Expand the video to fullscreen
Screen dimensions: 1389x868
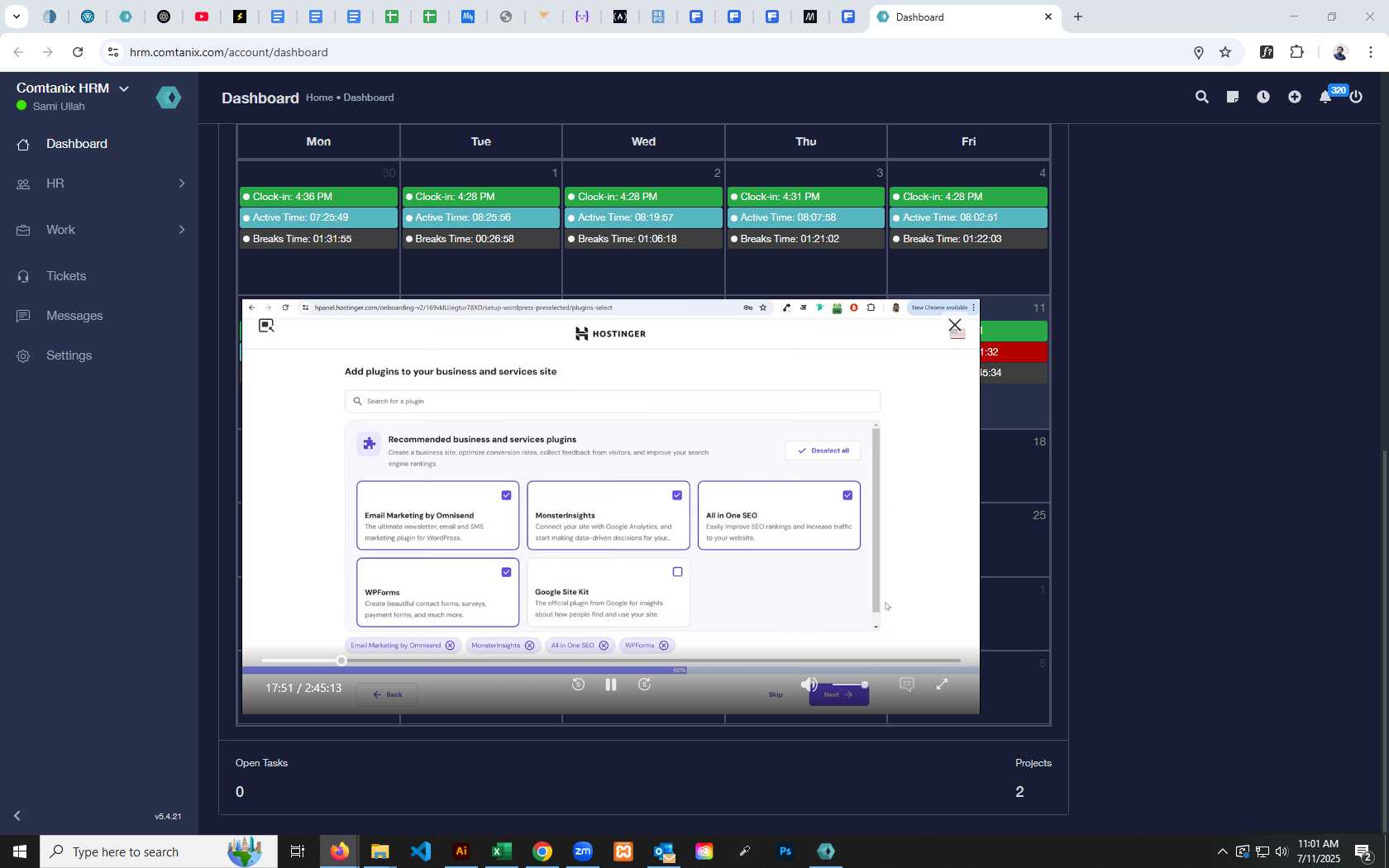[942, 684]
